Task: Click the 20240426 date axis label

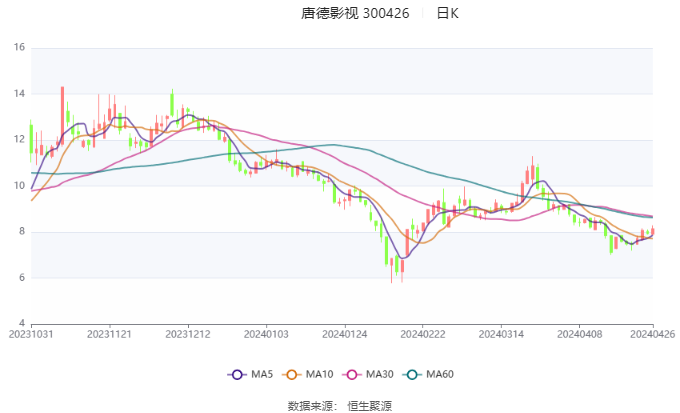Action: coord(652,334)
